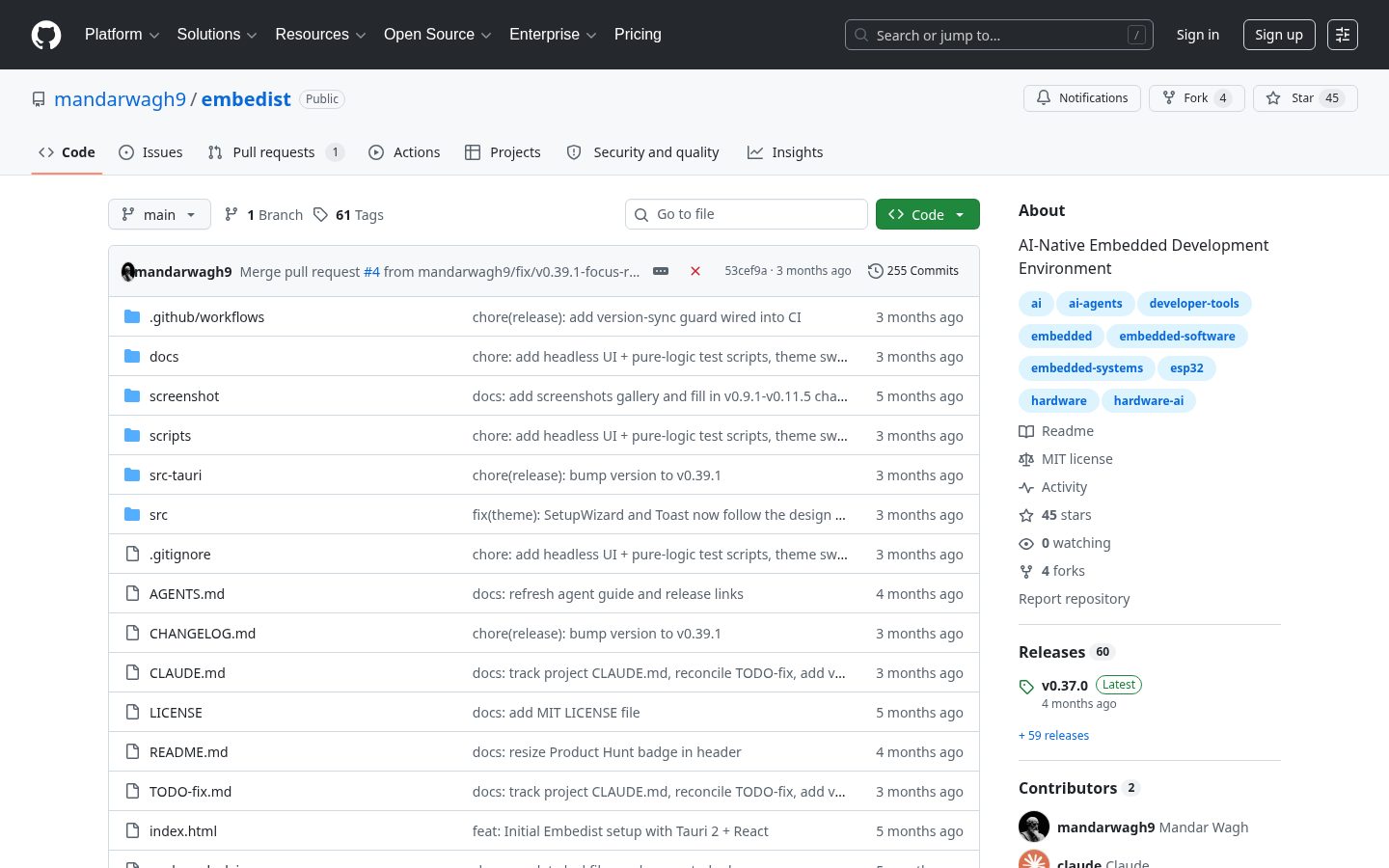This screenshot has width=1389, height=868.
Task: Open the Enterprise dropdown menu
Action: tap(553, 35)
